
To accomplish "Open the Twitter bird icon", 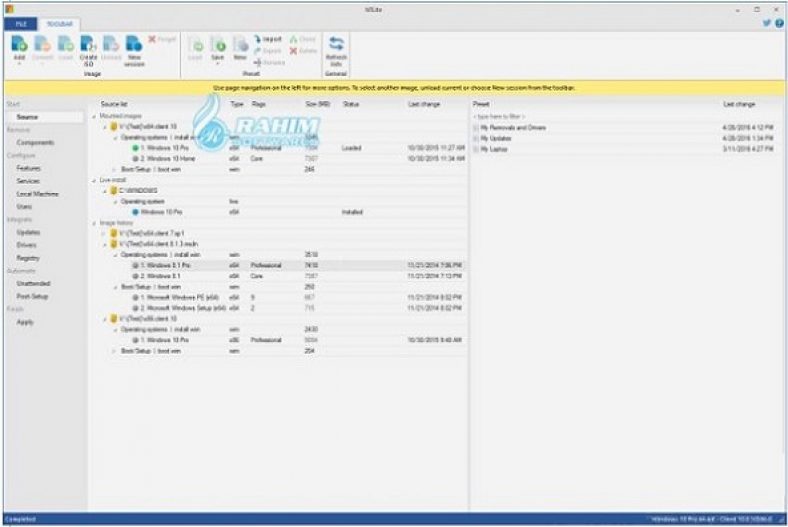I will tap(767, 23).
